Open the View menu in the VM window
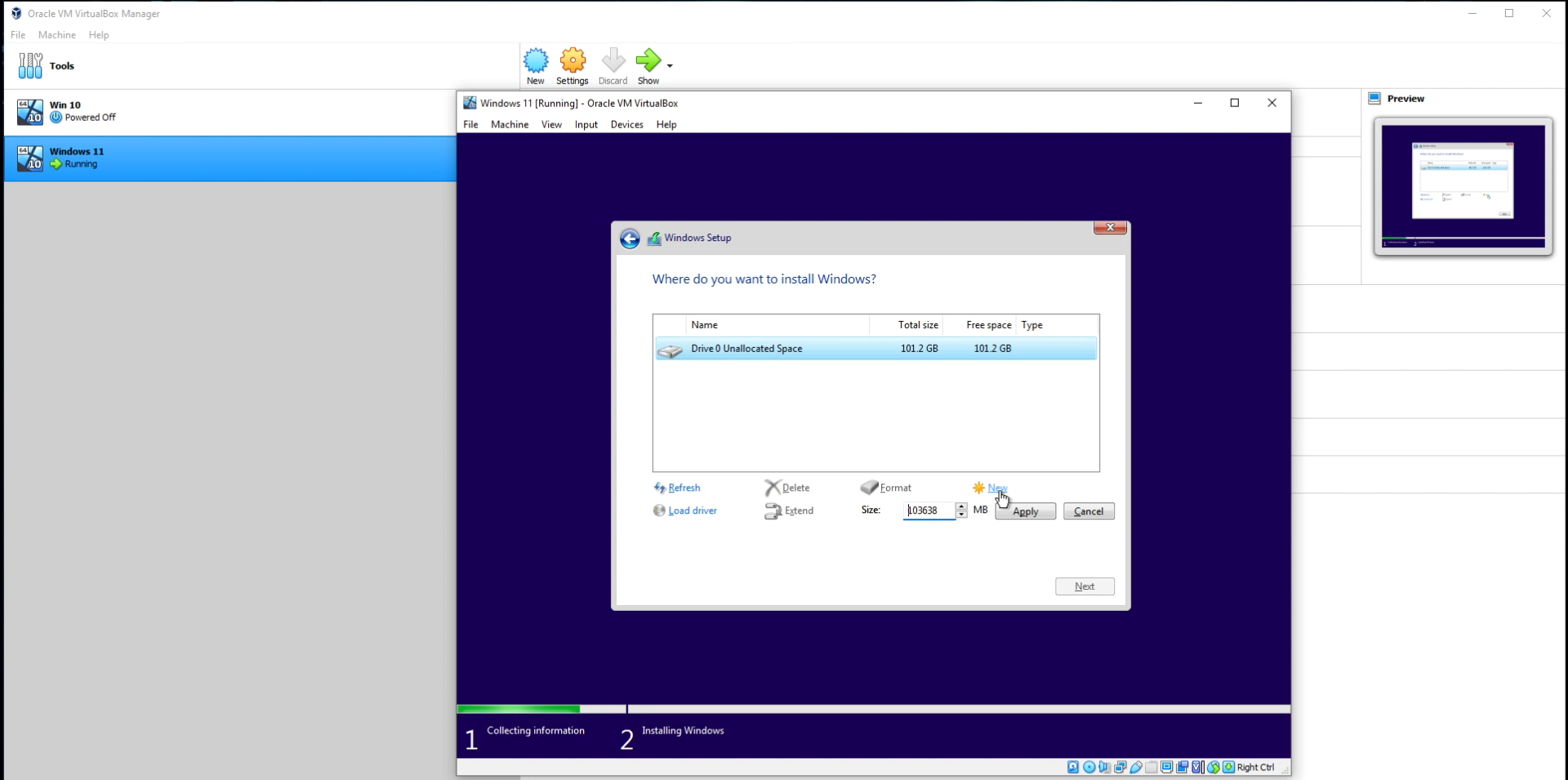1568x780 pixels. pos(551,125)
